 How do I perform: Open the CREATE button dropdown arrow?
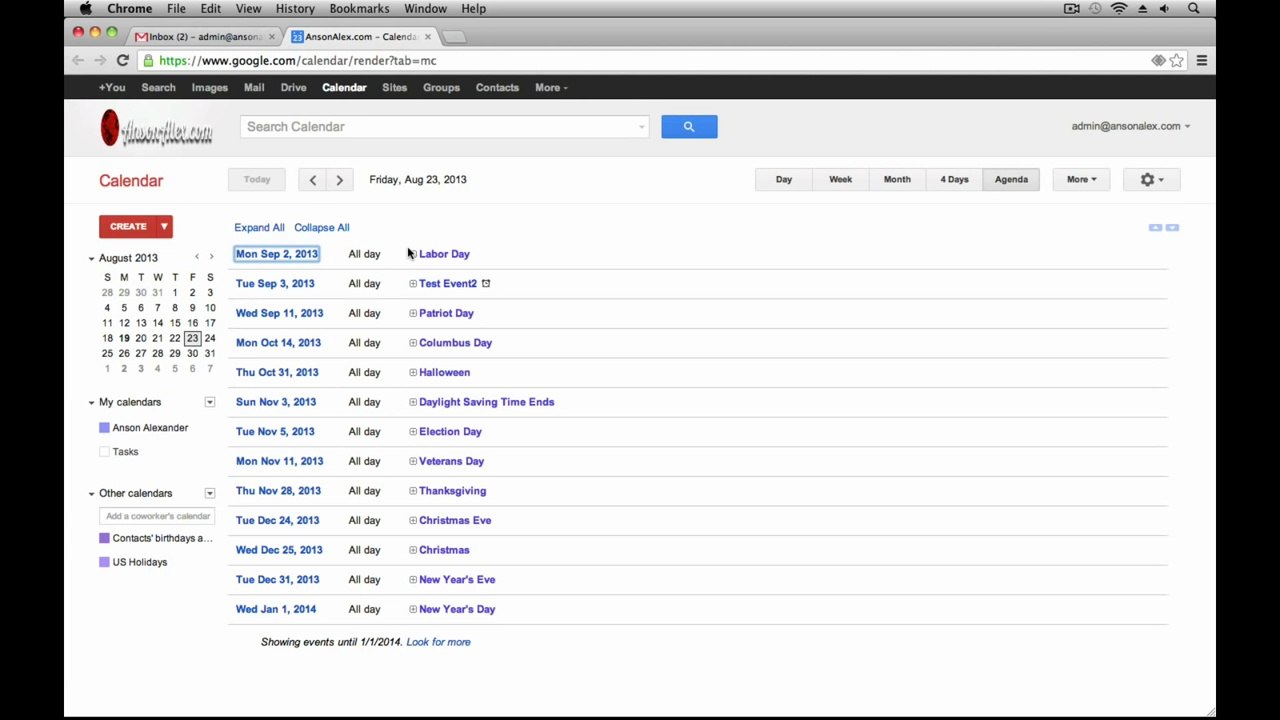click(164, 227)
